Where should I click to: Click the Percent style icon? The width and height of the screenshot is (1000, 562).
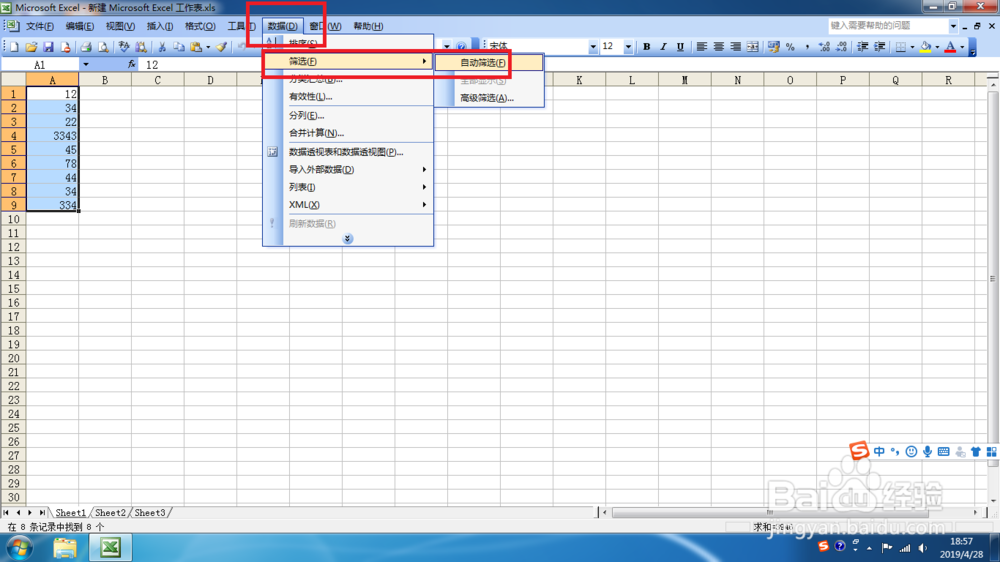click(790, 47)
